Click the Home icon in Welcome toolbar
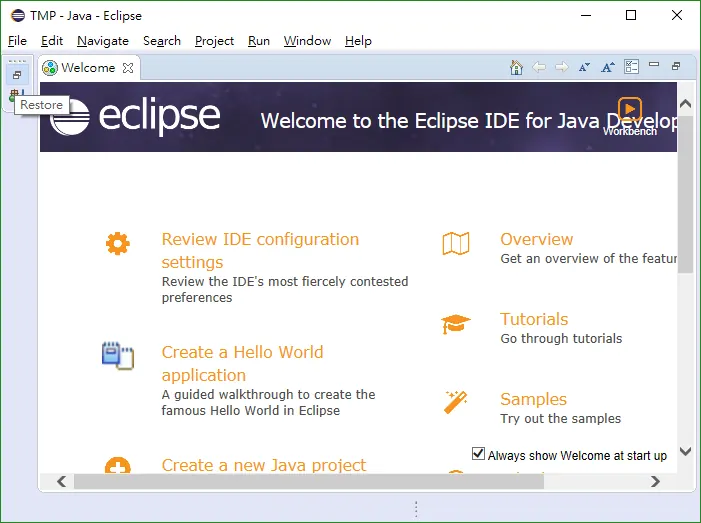701x523 pixels. [x=516, y=67]
